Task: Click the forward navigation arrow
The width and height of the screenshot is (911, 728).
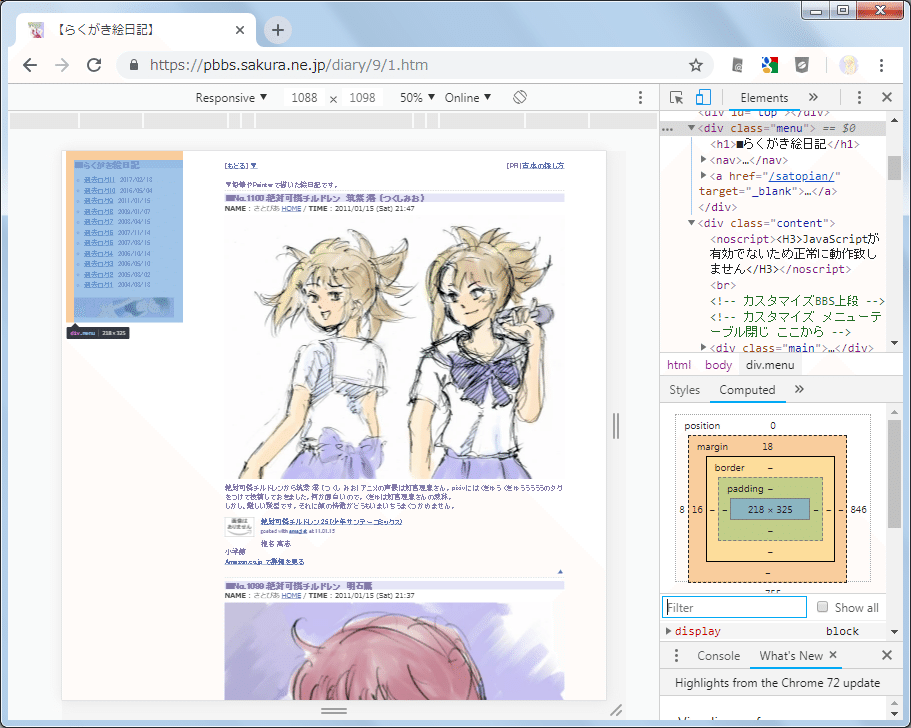Action: coord(62,64)
